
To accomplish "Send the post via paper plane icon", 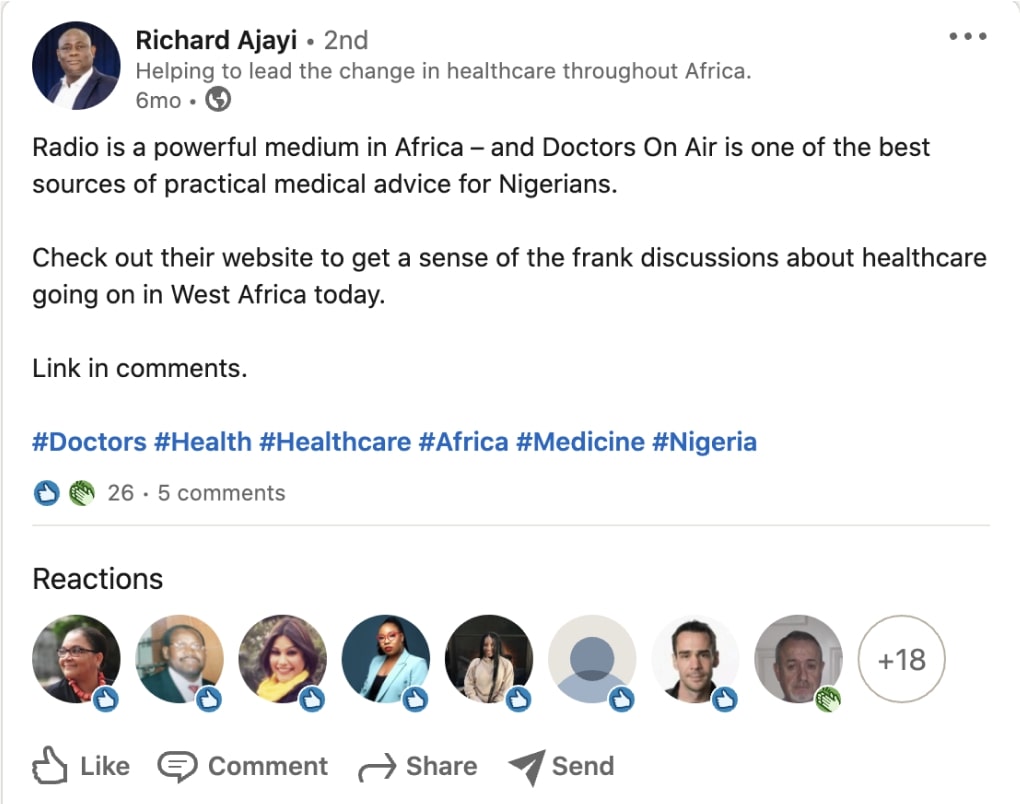I will (x=561, y=767).
